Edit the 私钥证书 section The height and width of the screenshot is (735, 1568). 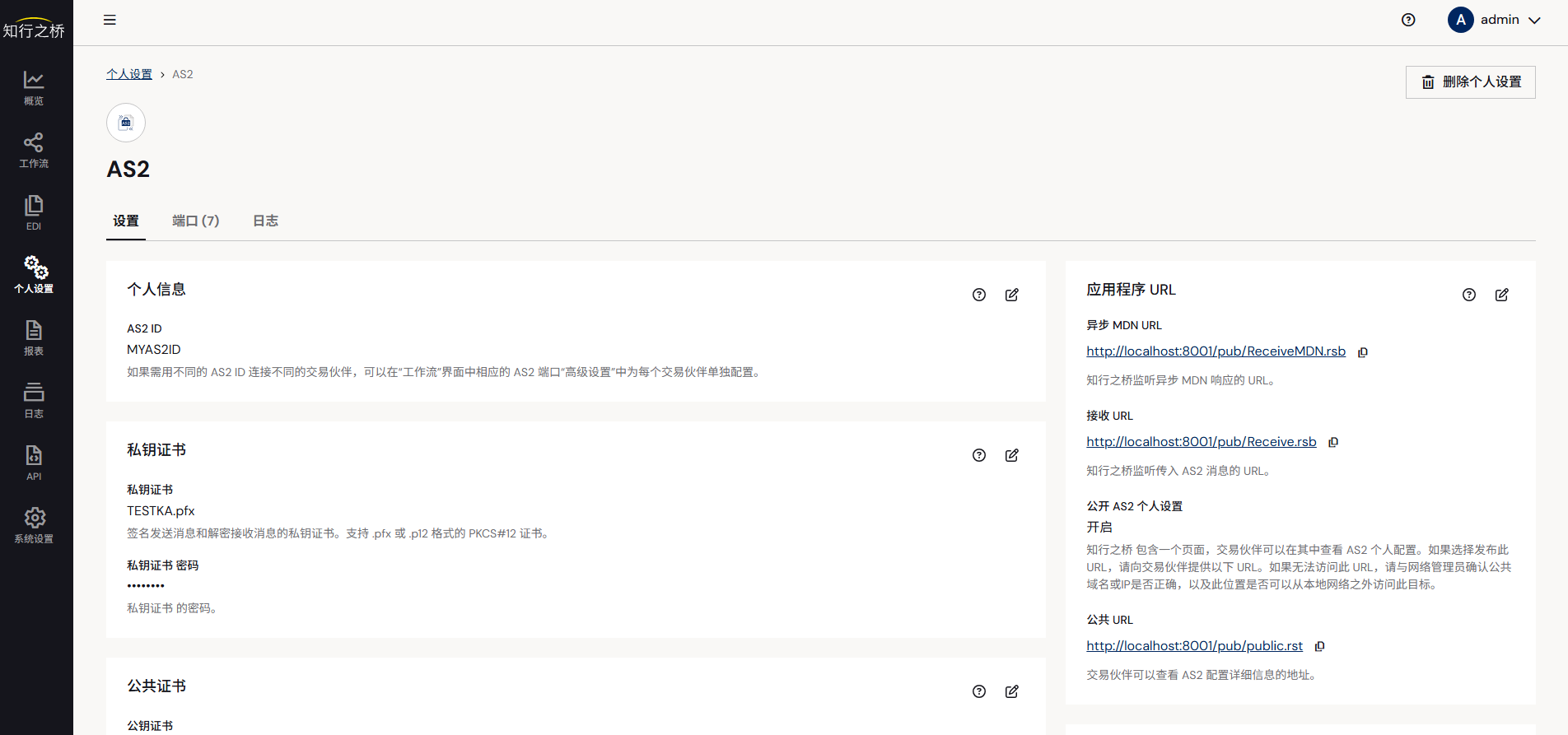click(x=1012, y=455)
